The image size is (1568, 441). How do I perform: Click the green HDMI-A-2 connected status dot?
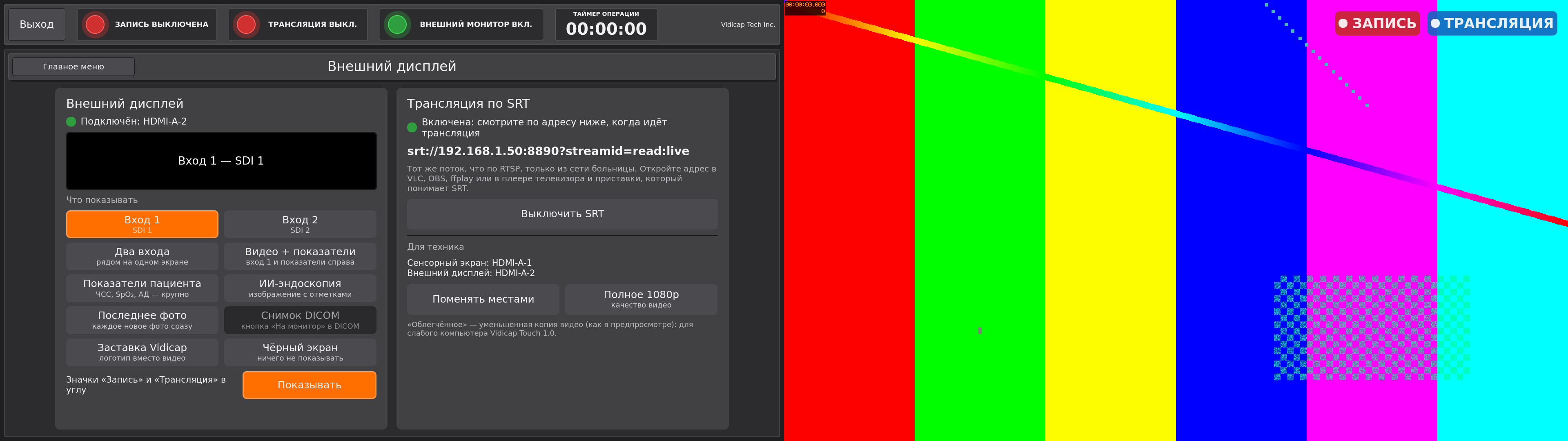[x=71, y=122]
